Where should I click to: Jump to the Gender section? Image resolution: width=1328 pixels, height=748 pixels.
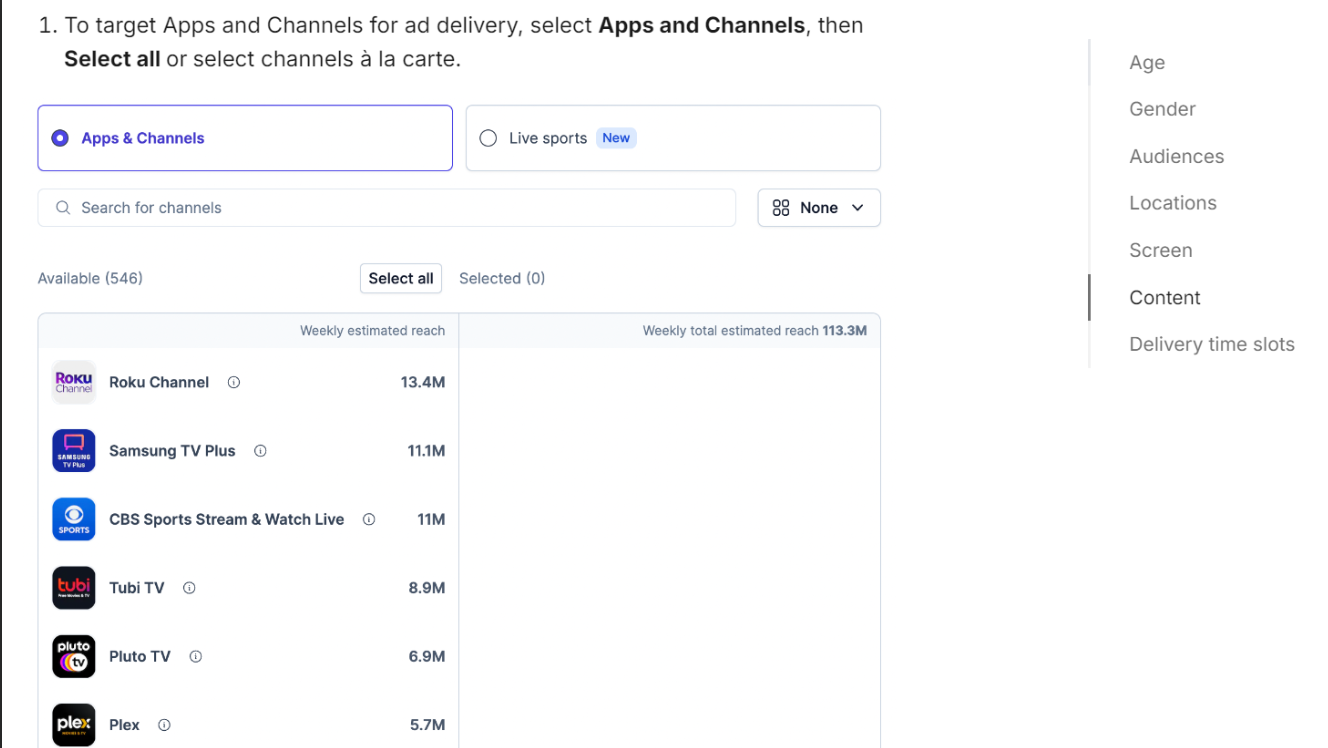pyautogui.click(x=1162, y=109)
